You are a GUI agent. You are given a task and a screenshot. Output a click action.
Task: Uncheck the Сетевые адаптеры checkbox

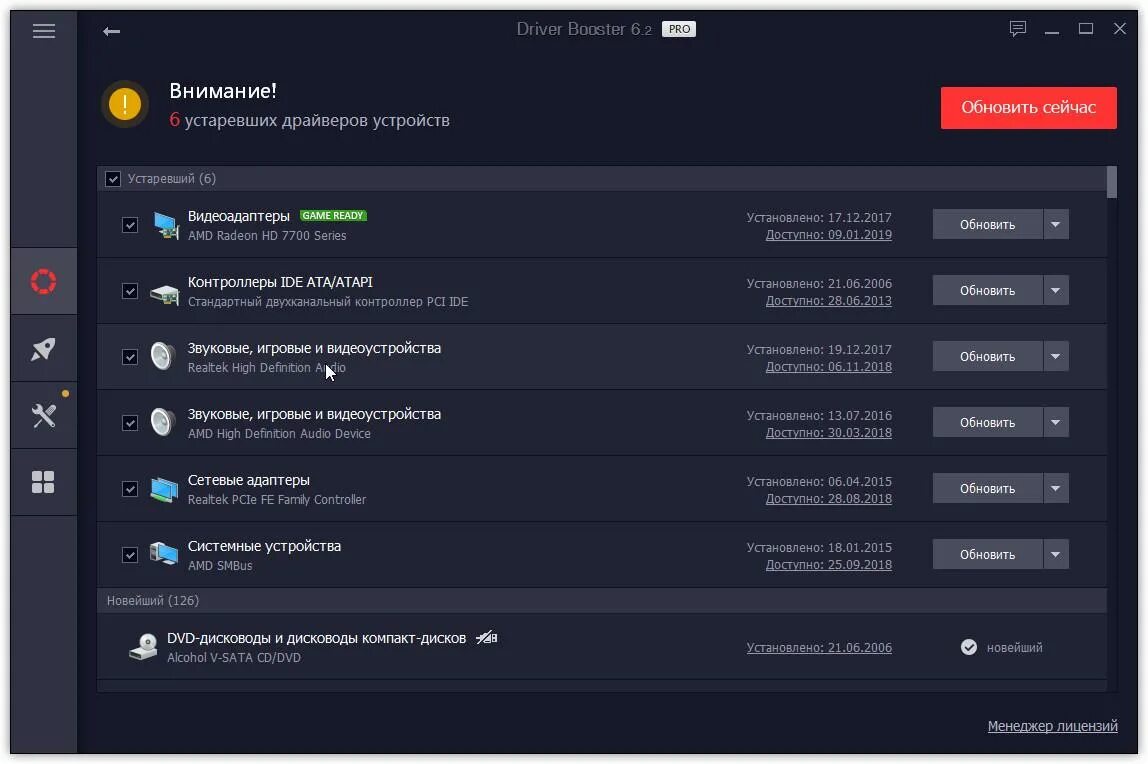[130, 488]
